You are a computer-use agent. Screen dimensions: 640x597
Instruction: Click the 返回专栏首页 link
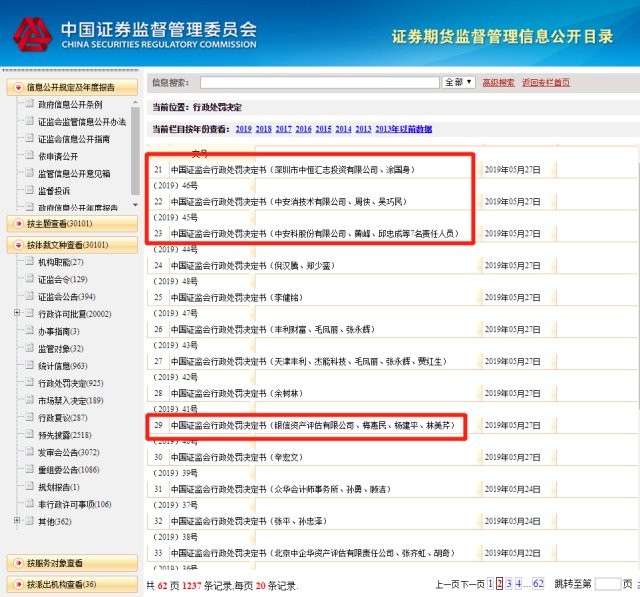click(546, 82)
